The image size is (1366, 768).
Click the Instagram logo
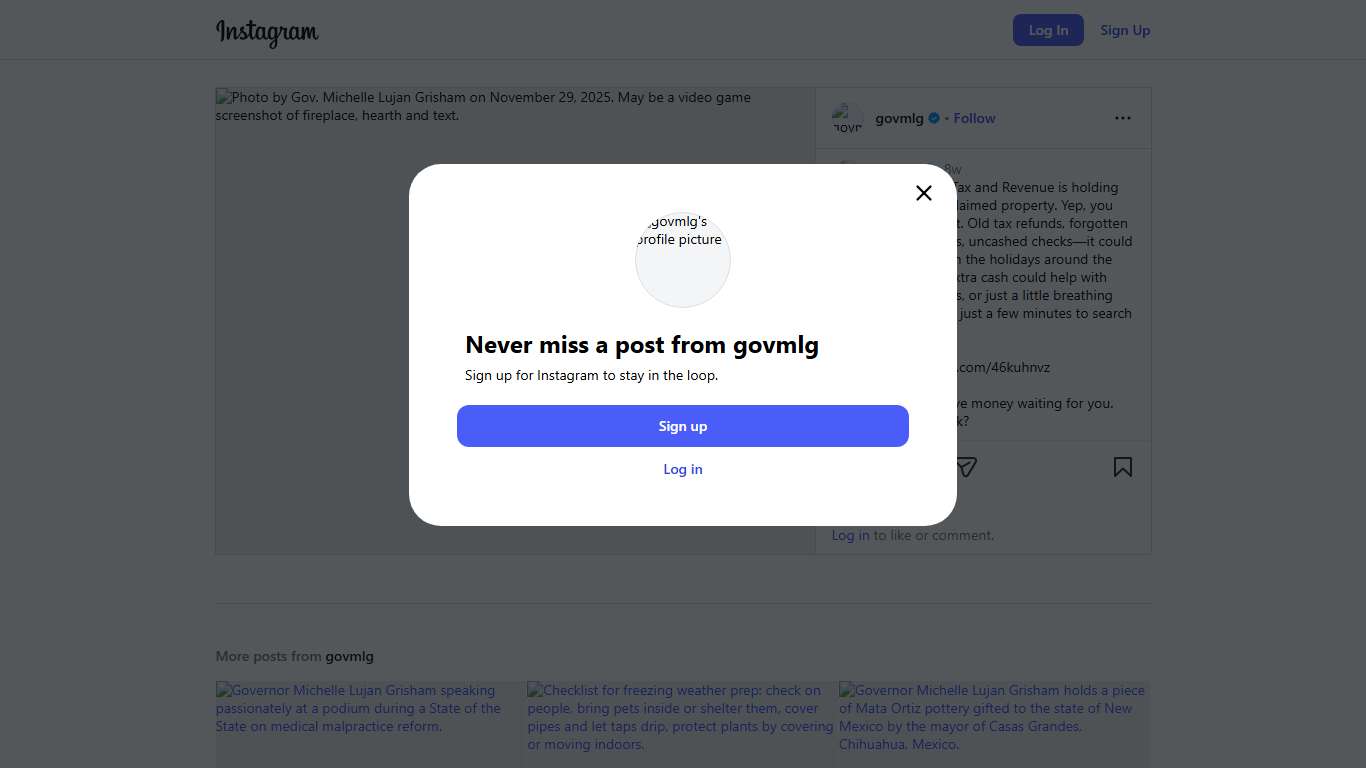tap(267, 31)
